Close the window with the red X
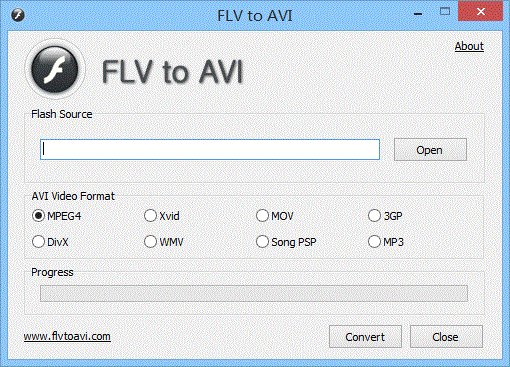Screen dimensions: 510x367 tap(481, 12)
